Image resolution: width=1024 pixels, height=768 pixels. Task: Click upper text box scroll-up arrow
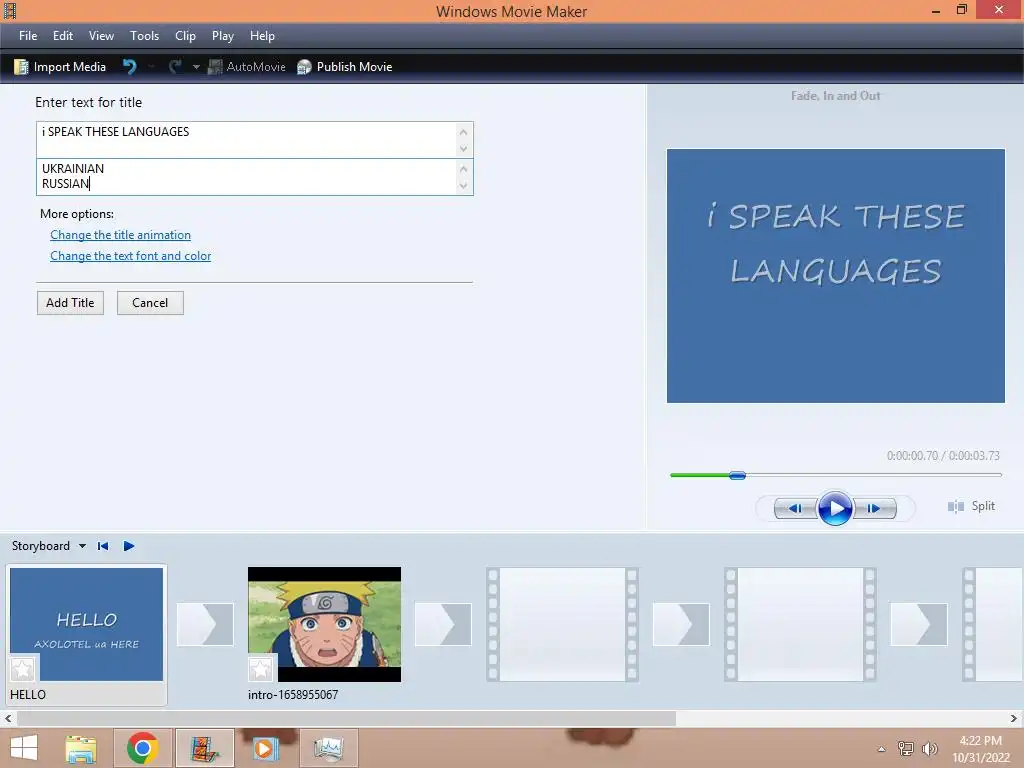tap(464, 131)
